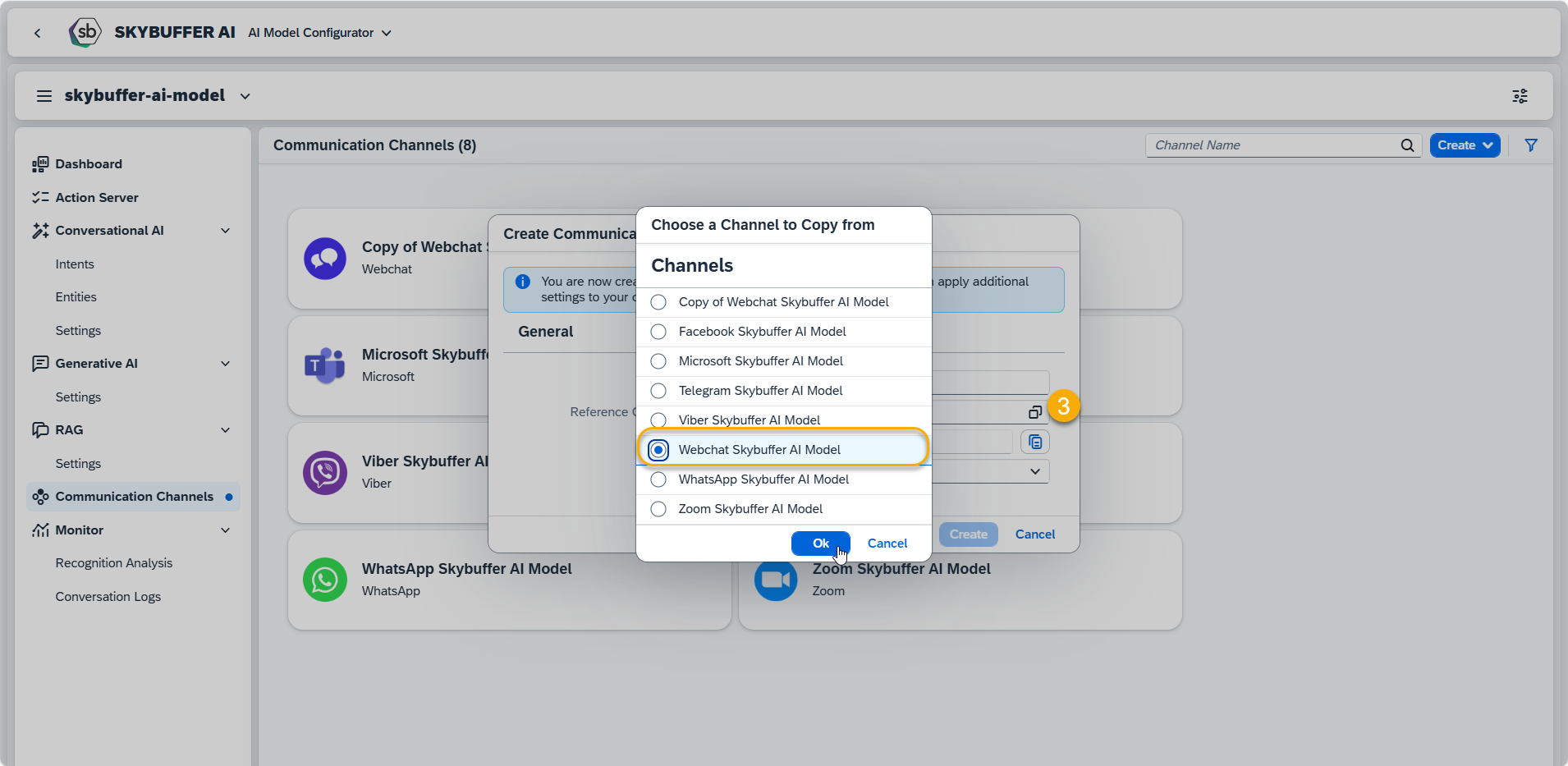The height and width of the screenshot is (766, 1568).
Task: Click the WhatsApp logo on card
Action: (x=325, y=580)
